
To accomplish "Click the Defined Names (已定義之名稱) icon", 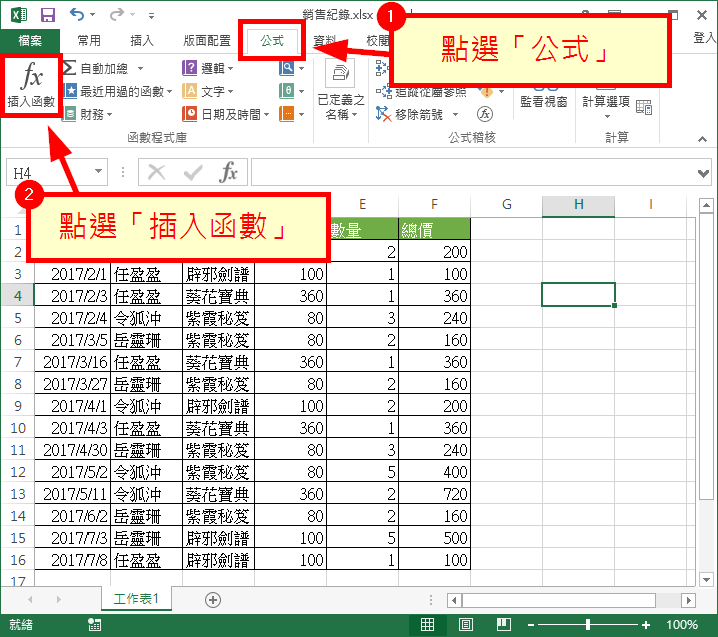I will pyautogui.click(x=340, y=73).
